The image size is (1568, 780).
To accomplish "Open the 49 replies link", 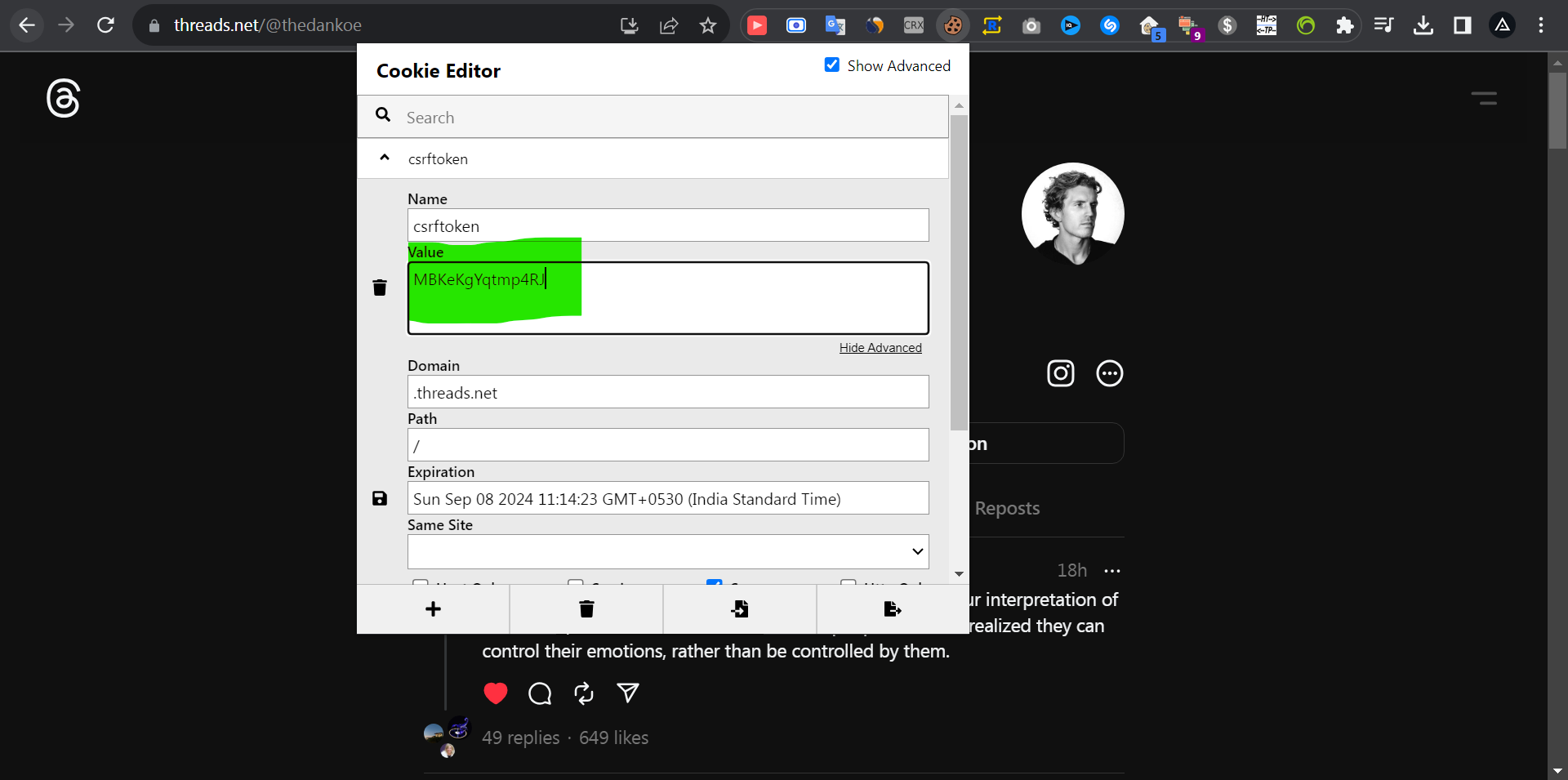I will [x=521, y=738].
